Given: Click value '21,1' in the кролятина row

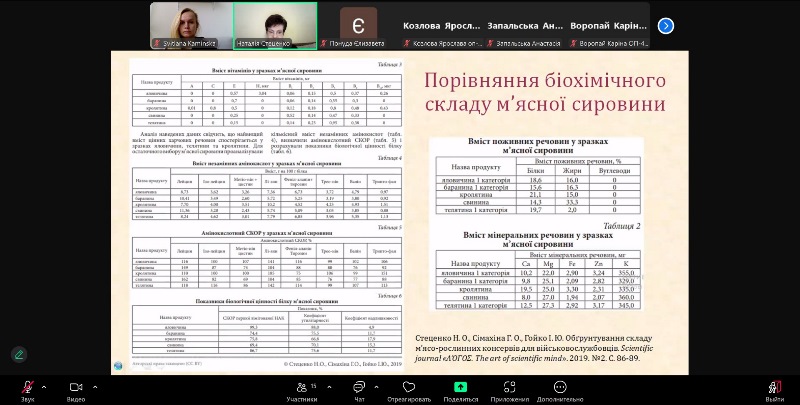Looking at the screenshot, I should coord(535,194).
